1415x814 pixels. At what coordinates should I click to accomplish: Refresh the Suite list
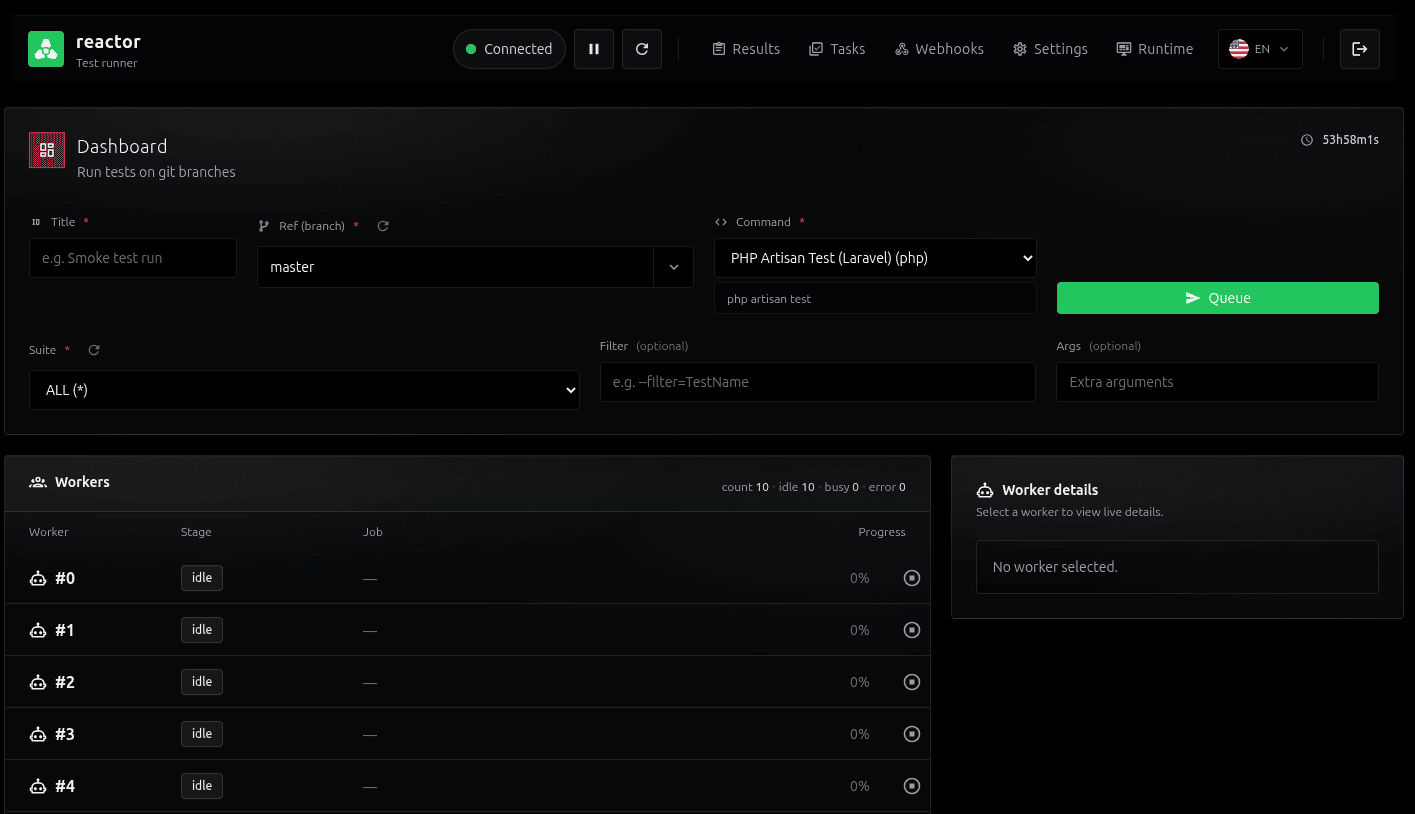point(94,350)
